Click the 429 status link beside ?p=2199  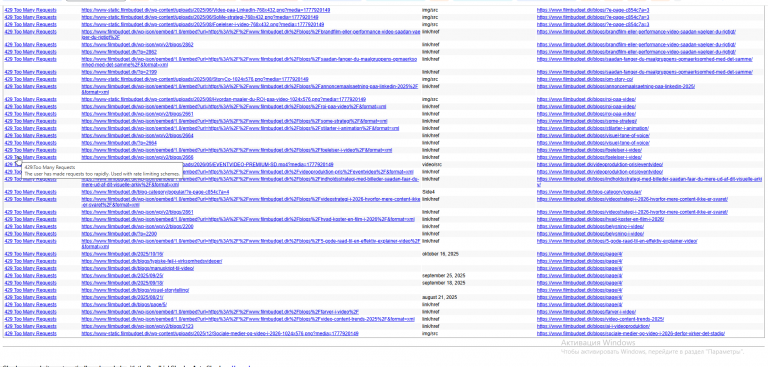30,72
